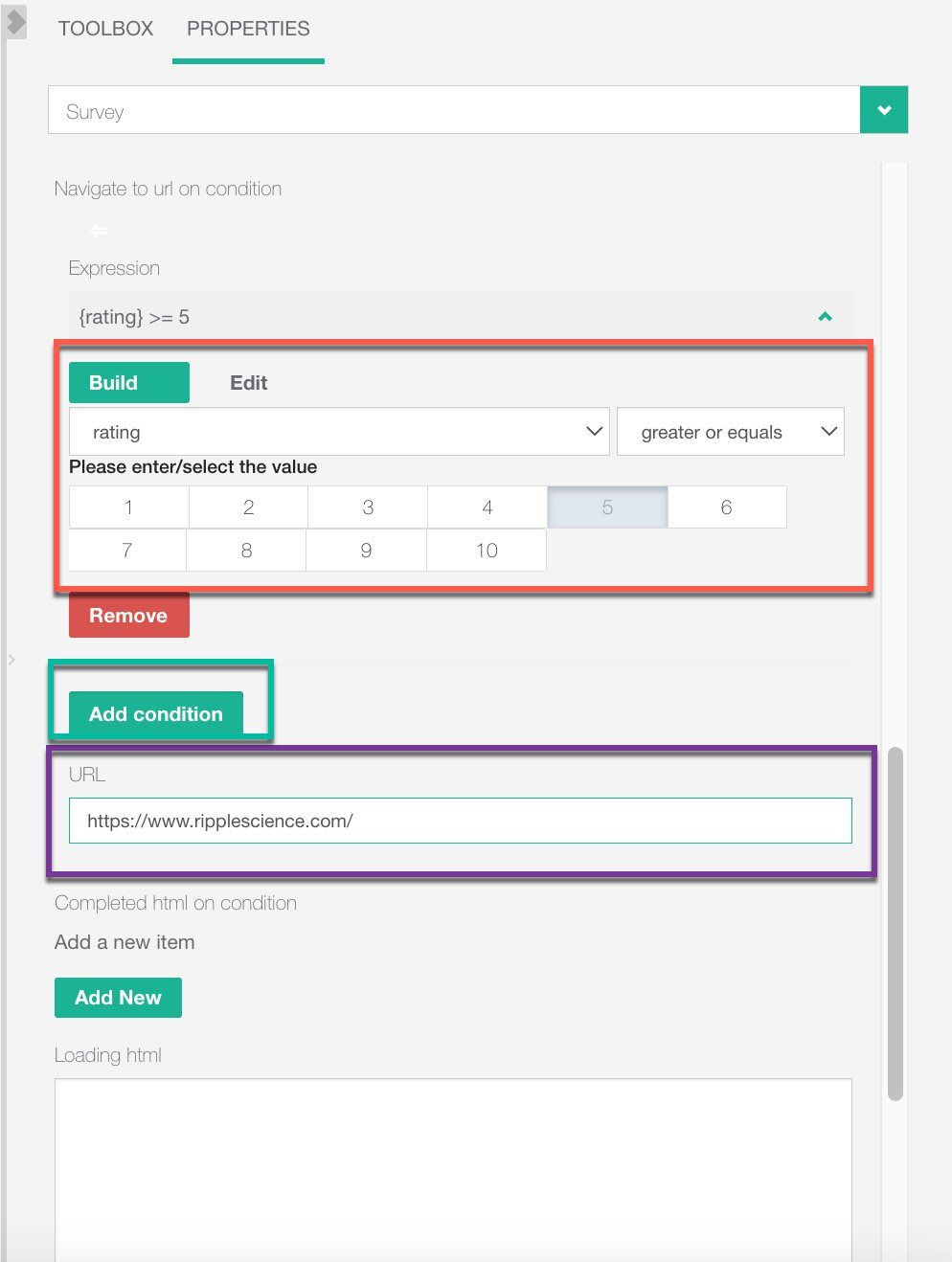Viewport: 952px width, 1262px height.
Task: Open the rating question dropdown
Action: 339,432
